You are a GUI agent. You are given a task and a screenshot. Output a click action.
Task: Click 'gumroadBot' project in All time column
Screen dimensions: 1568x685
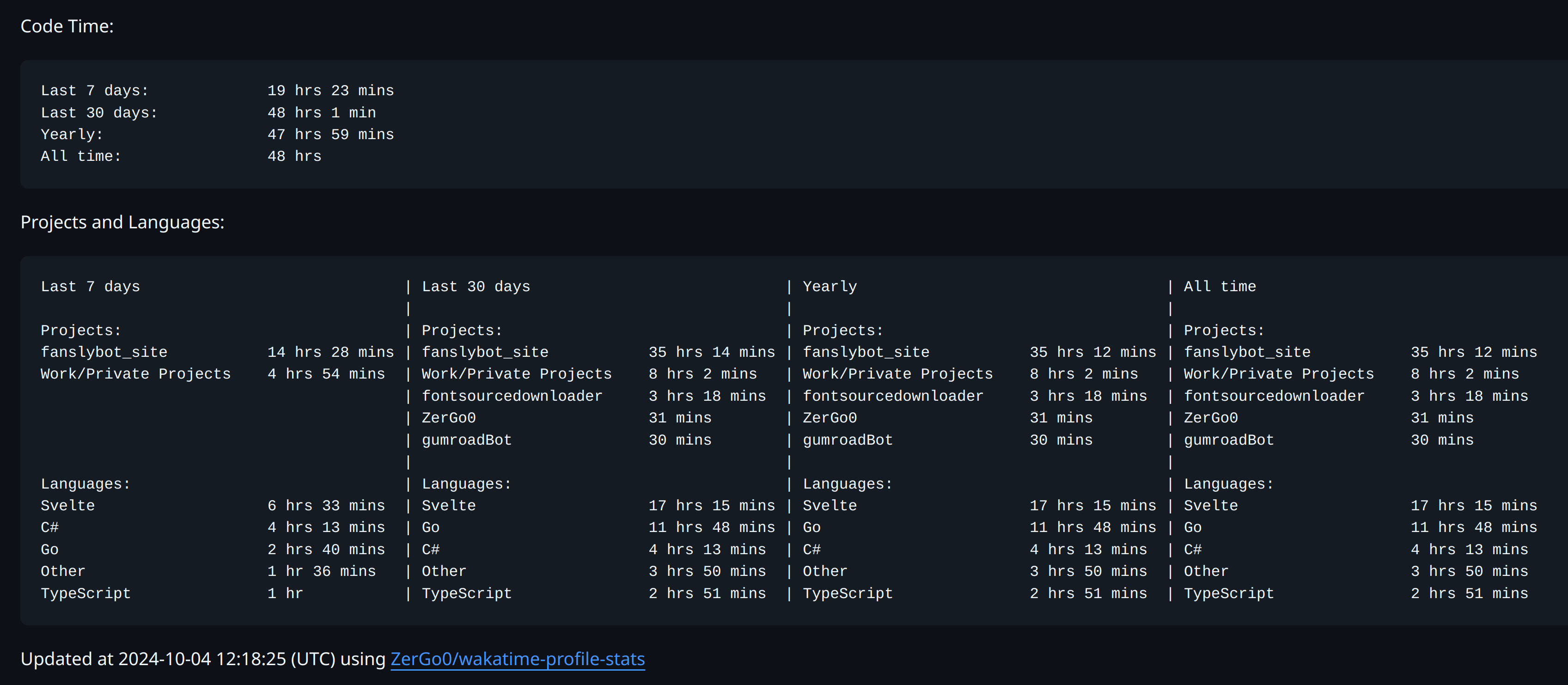1229,440
